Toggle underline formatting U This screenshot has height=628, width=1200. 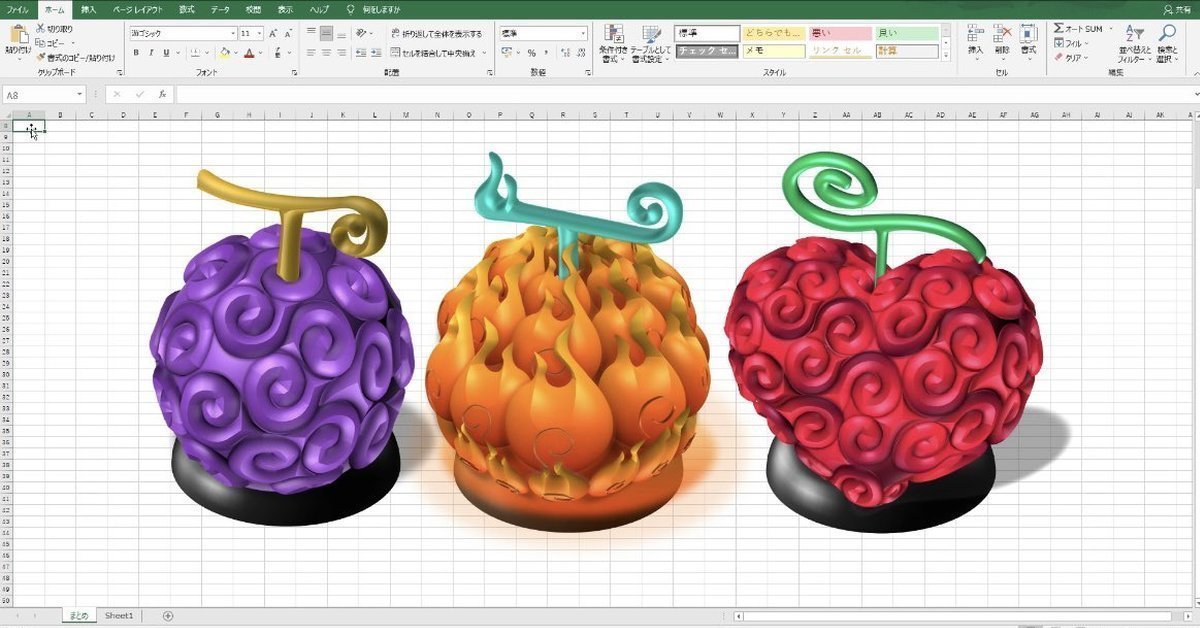point(165,53)
